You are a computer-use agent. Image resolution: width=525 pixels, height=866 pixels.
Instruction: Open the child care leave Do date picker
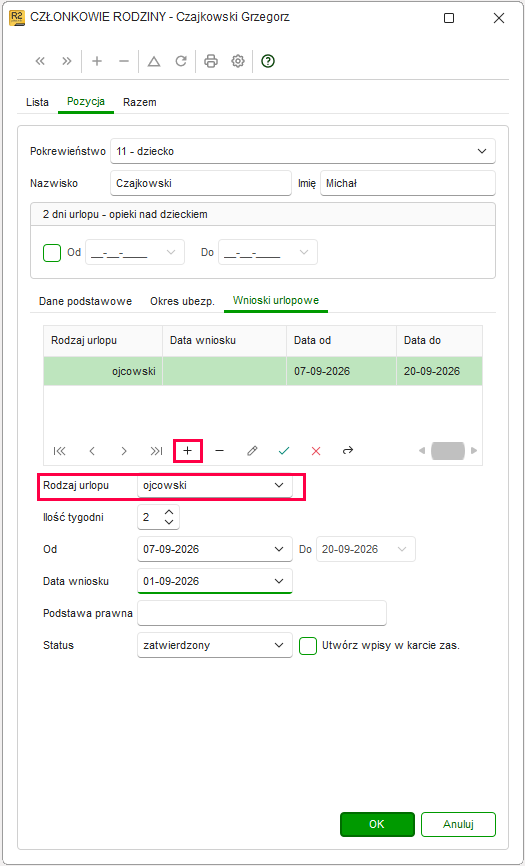tap(304, 252)
